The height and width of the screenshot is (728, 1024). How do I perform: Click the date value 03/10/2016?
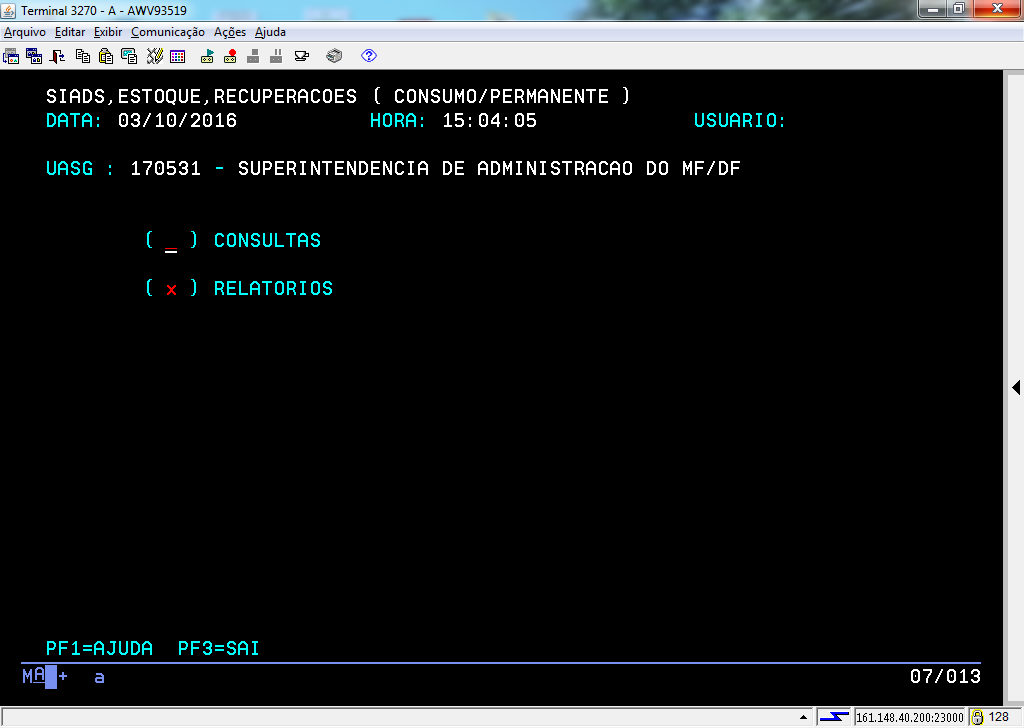coord(178,121)
